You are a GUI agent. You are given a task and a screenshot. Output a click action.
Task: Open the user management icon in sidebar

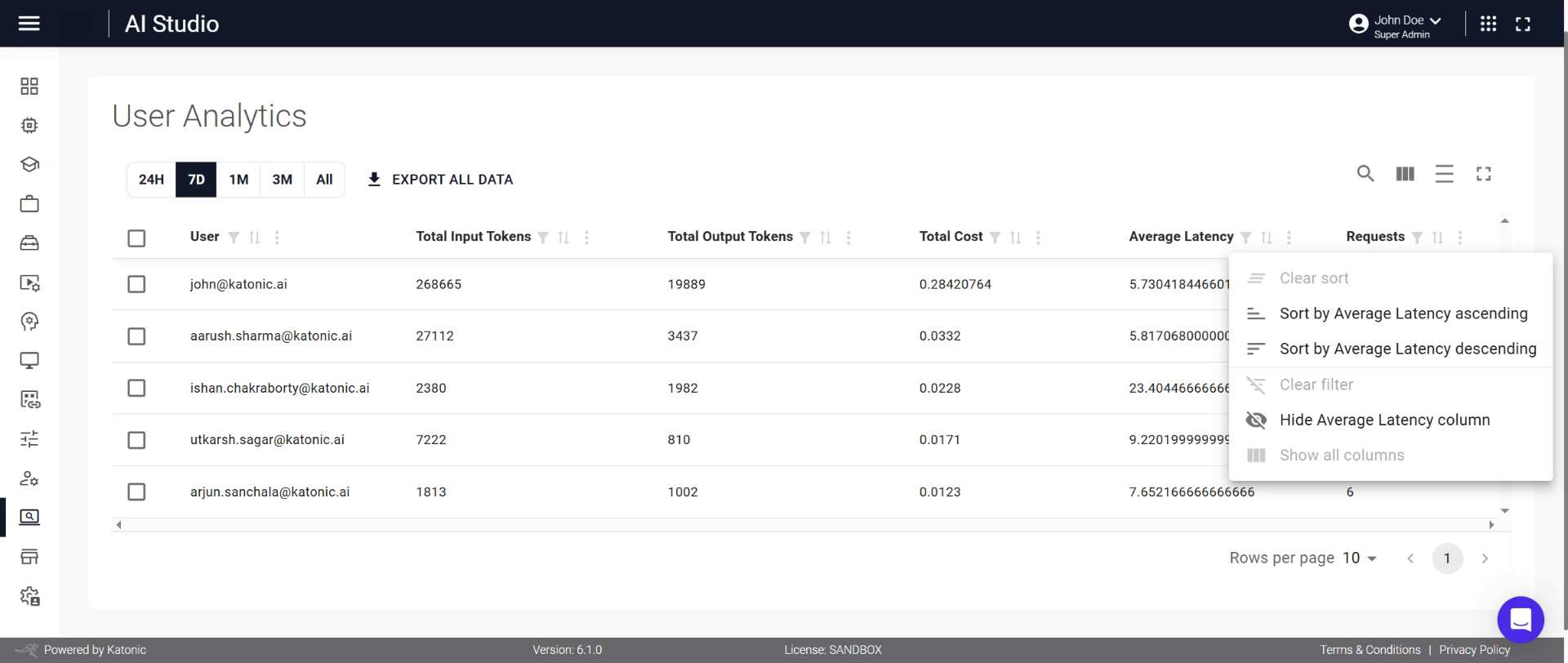(x=29, y=478)
